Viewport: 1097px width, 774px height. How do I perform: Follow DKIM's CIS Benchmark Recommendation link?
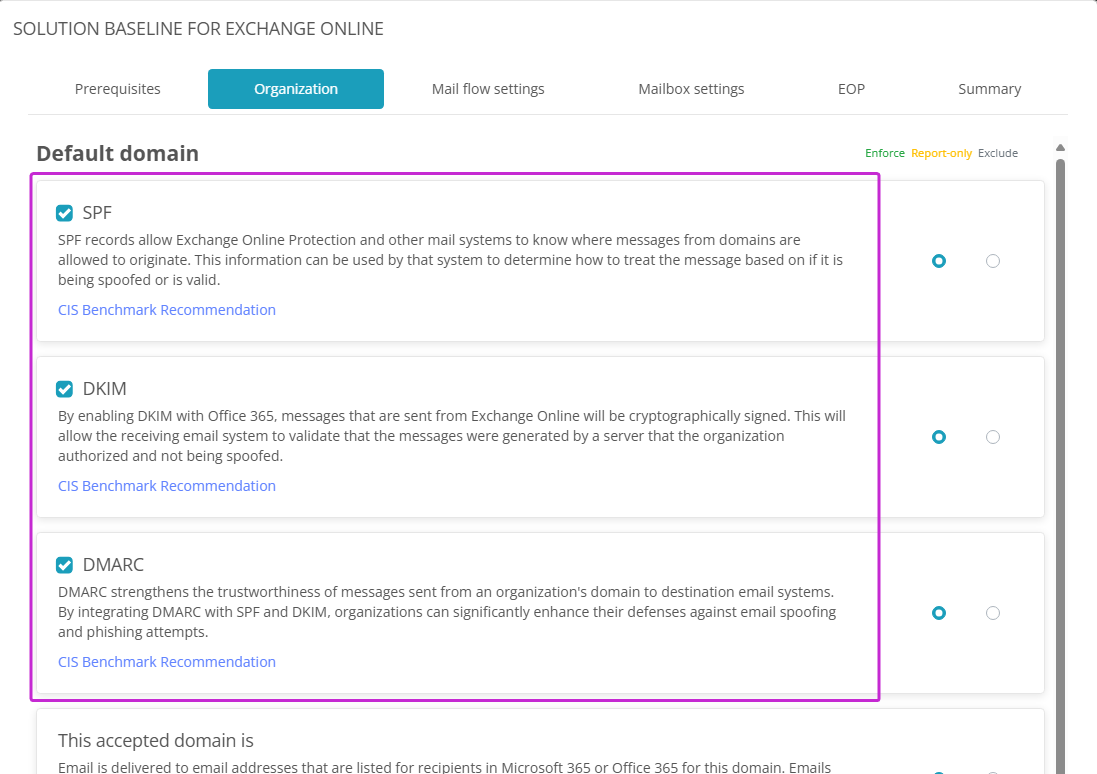[x=167, y=486]
